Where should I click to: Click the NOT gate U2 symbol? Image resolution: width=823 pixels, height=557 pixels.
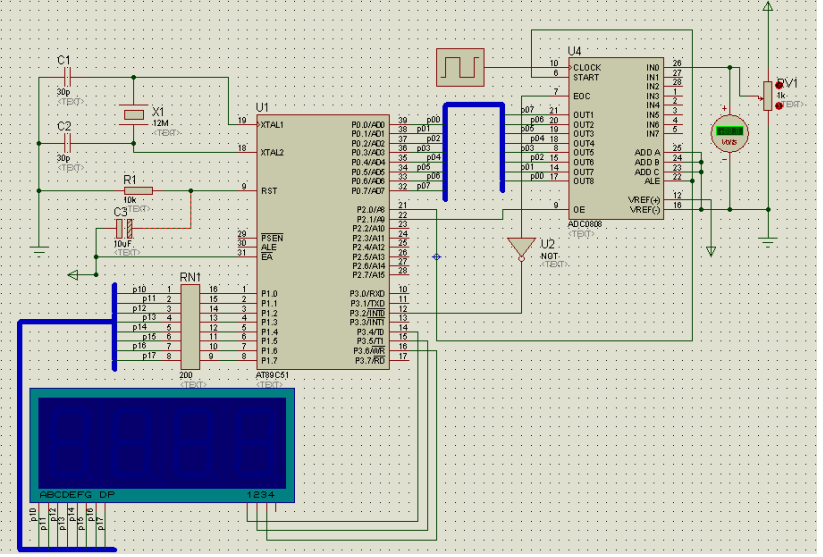(x=520, y=247)
